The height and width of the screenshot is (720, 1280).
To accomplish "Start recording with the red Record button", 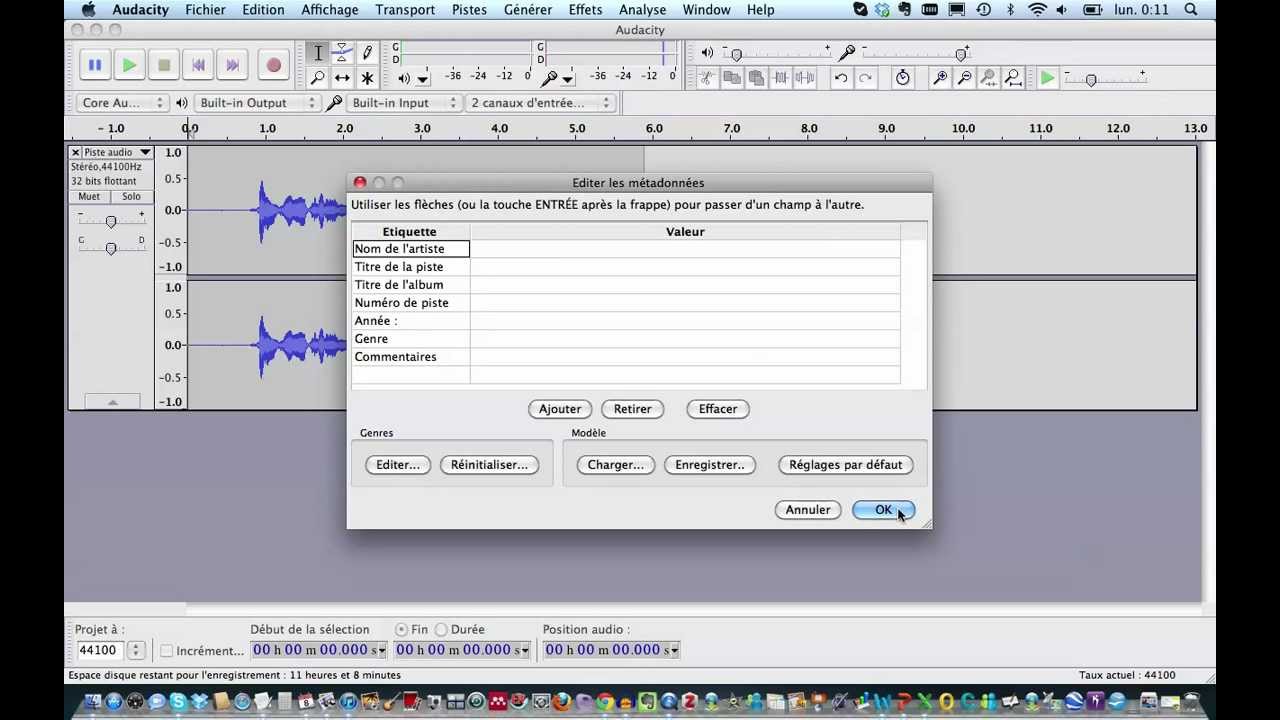I will coord(273,65).
